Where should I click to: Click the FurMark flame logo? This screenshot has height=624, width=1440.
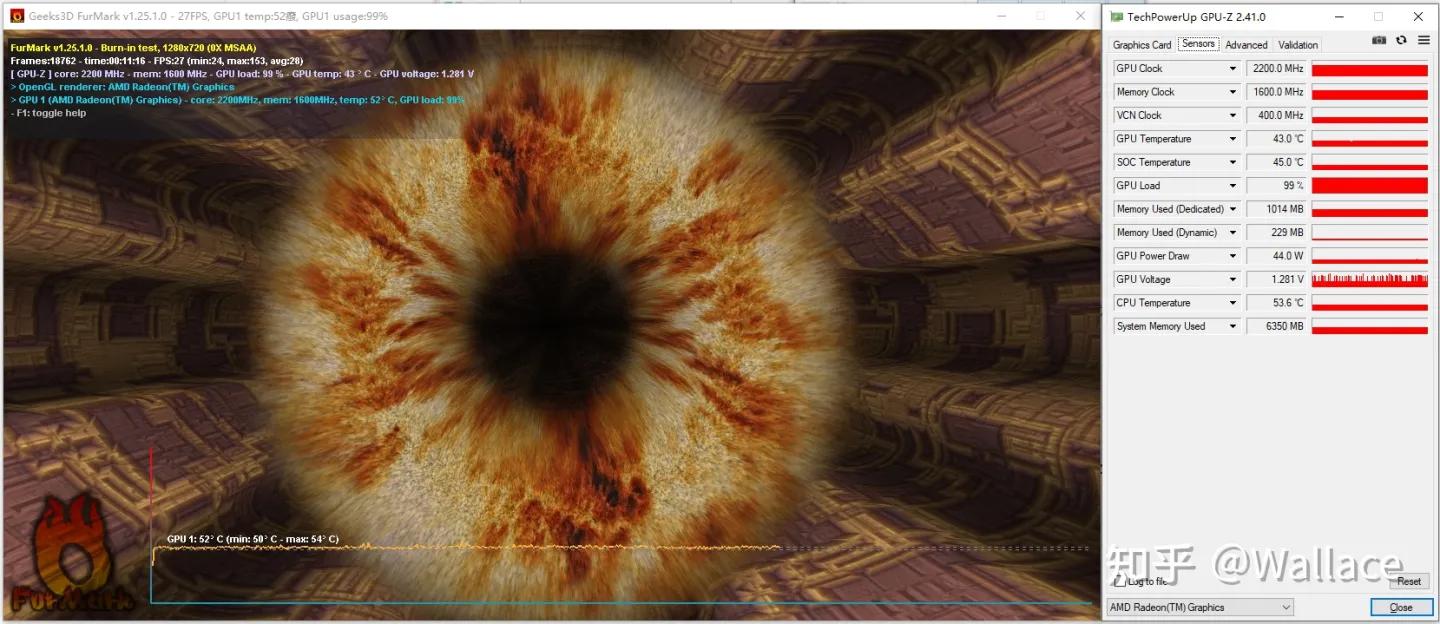[x=68, y=555]
